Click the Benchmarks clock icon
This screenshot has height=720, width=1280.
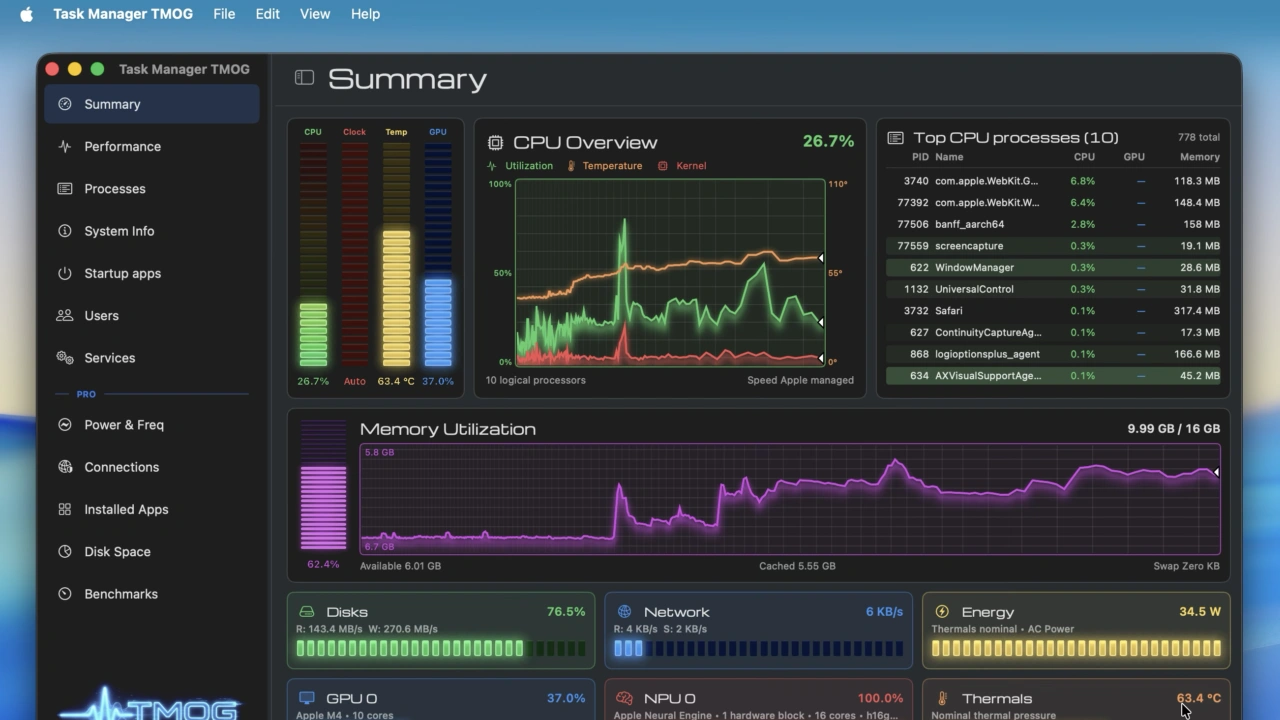click(x=65, y=594)
